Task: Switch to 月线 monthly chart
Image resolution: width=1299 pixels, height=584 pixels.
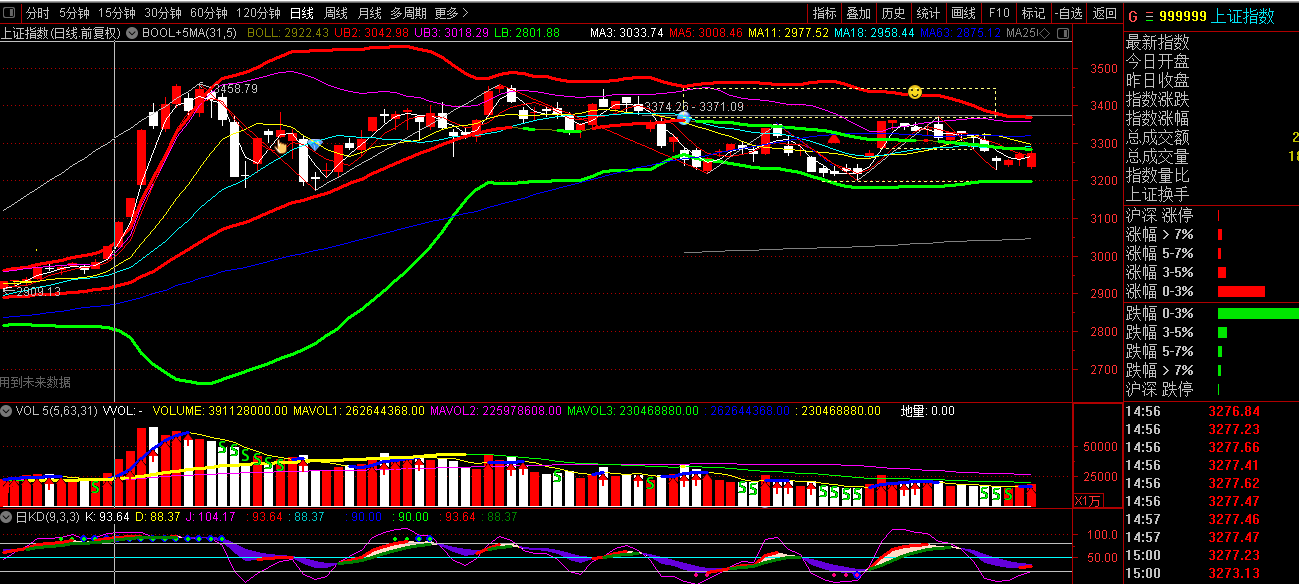Action: (x=370, y=13)
